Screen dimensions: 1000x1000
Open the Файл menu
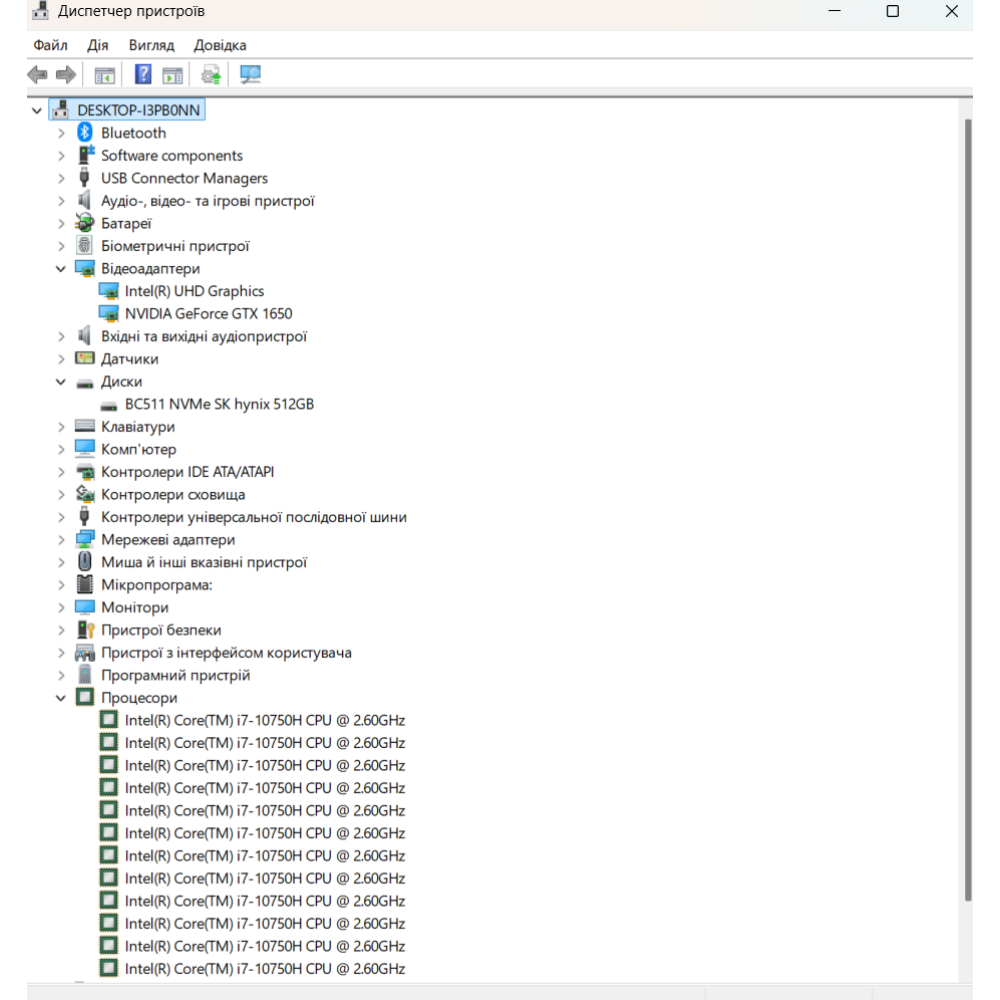tap(50, 45)
